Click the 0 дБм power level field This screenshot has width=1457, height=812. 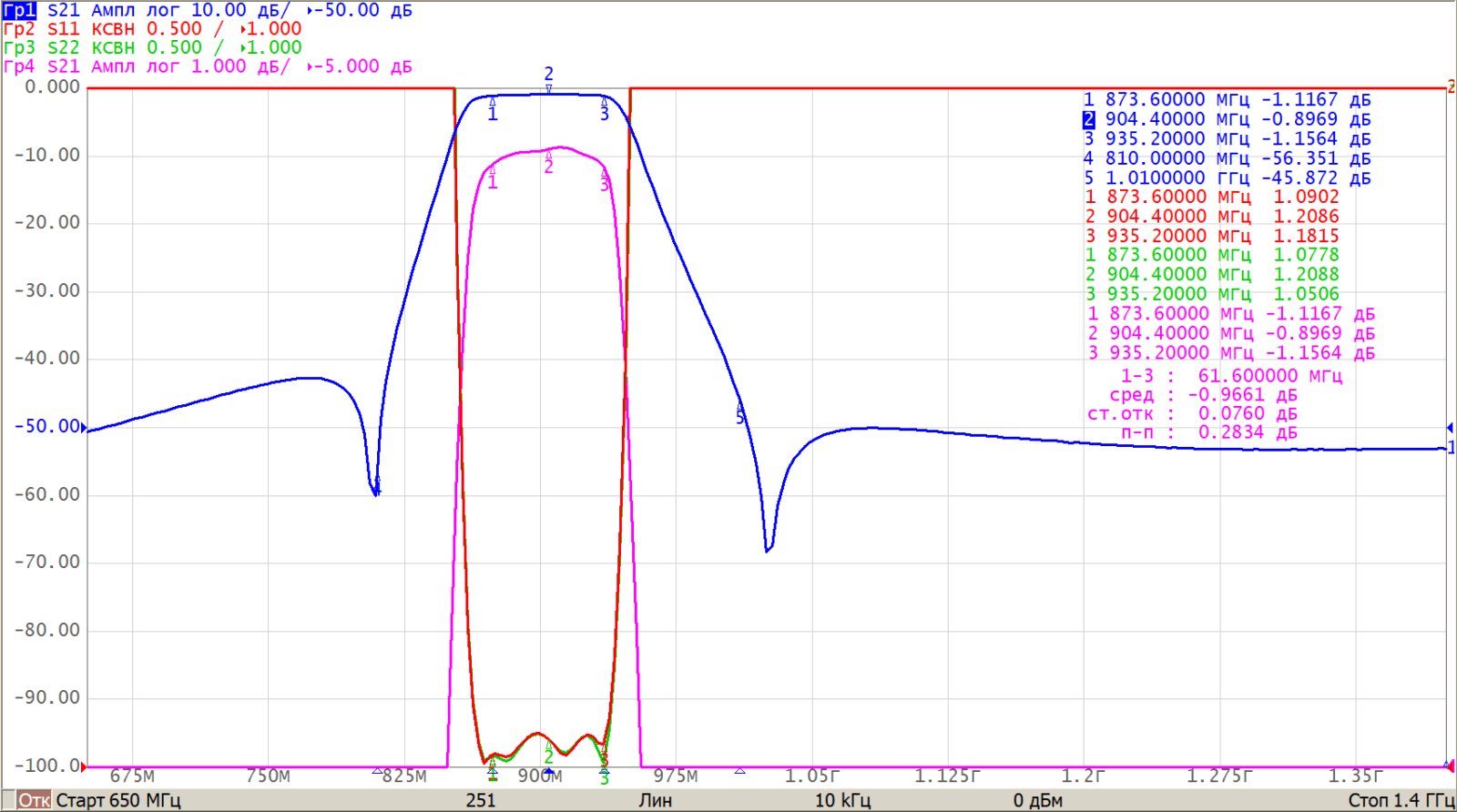1037,800
